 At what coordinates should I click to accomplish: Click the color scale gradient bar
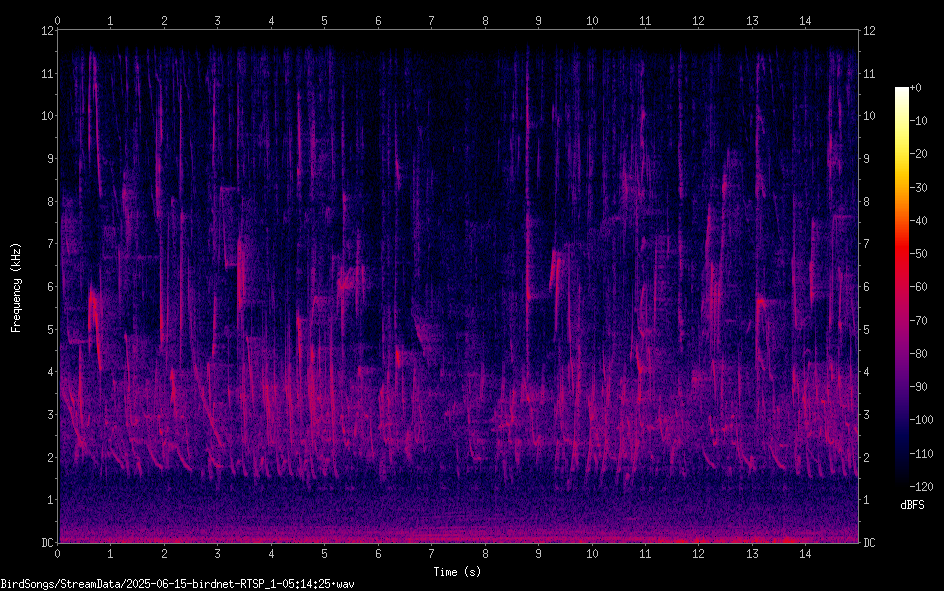point(901,286)
